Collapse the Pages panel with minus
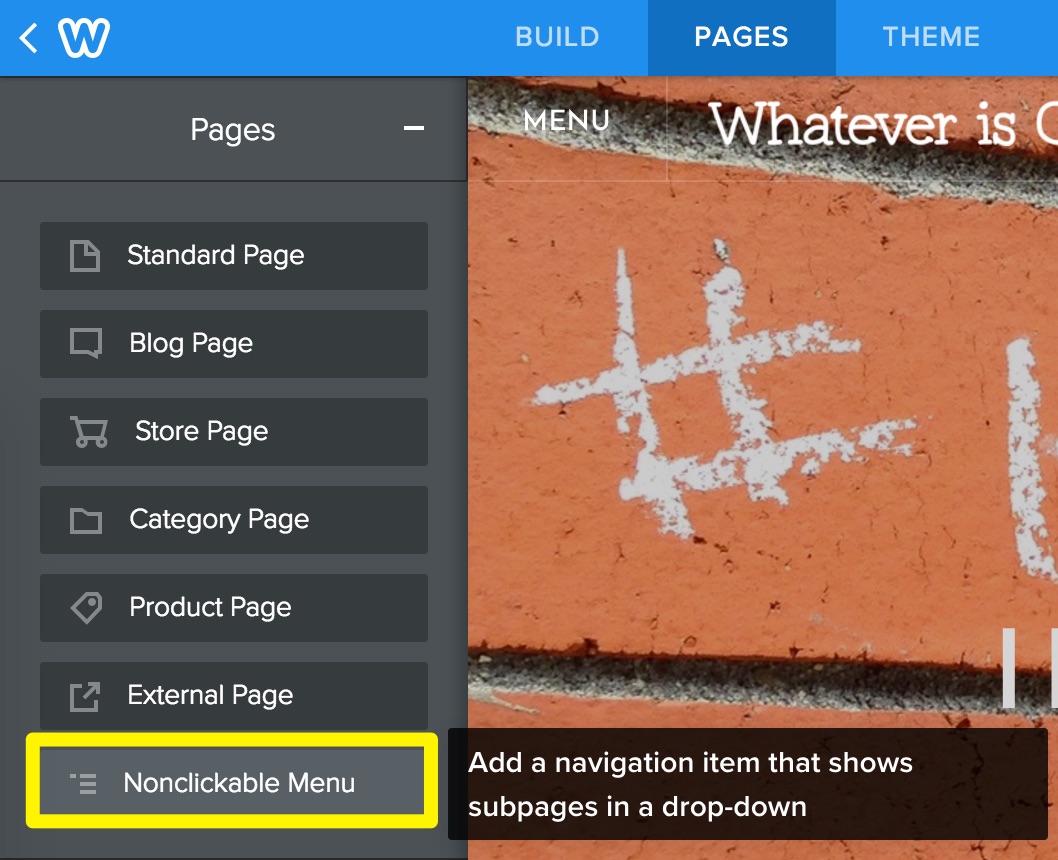 click(x=414, y=128)
